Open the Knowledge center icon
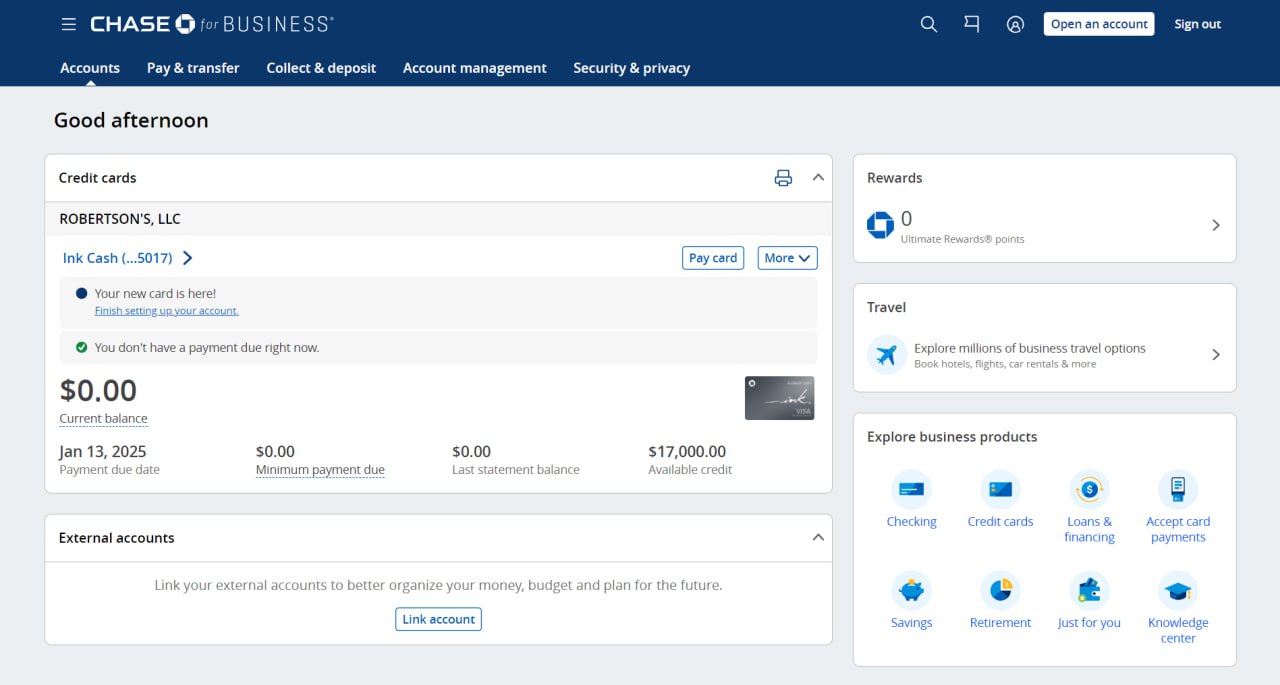 coord(1177,591)
